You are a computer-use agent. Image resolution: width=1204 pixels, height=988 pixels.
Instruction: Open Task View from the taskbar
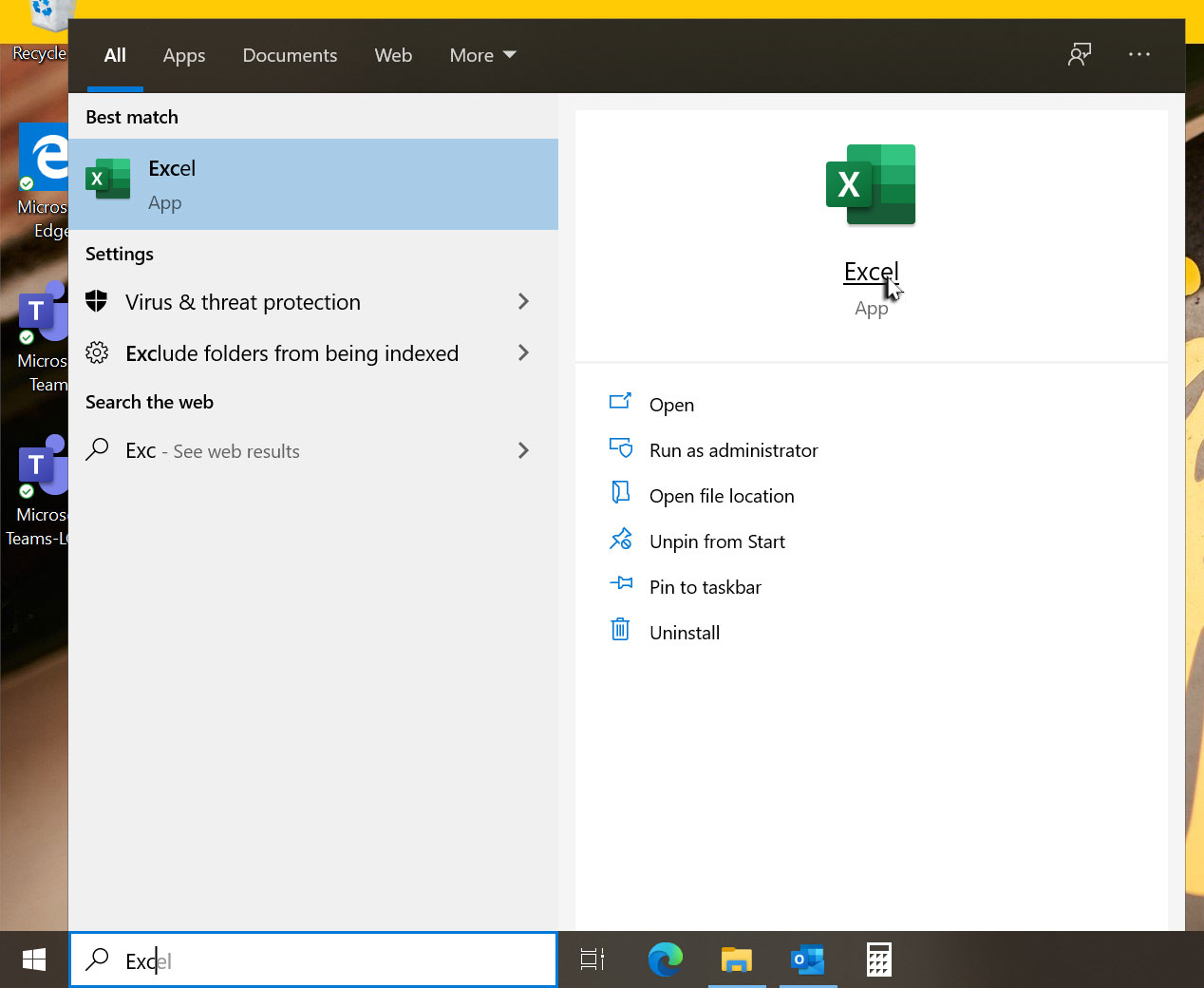(593, 959)
